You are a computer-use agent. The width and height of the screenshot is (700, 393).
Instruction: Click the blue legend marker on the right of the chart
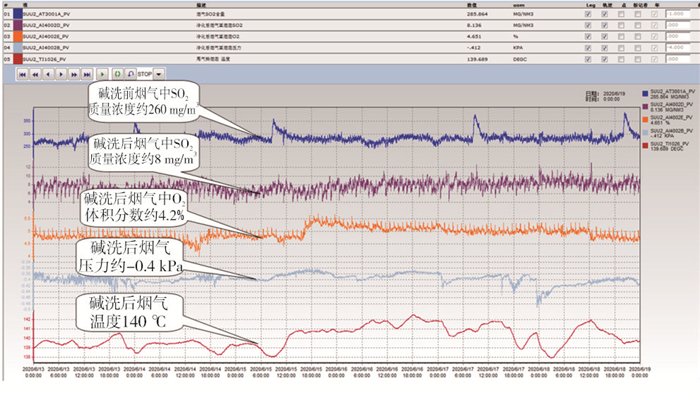[x=645, y=93]
